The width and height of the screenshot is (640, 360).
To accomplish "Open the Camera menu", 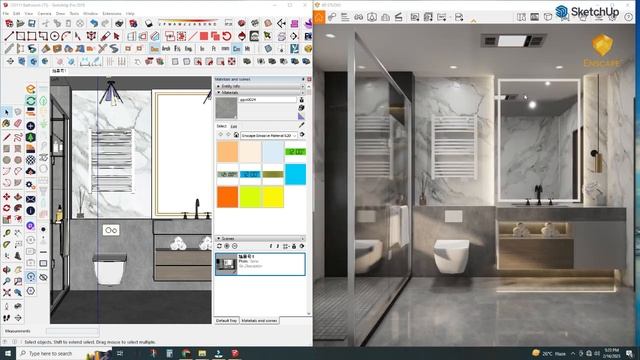I will [44, 13].
